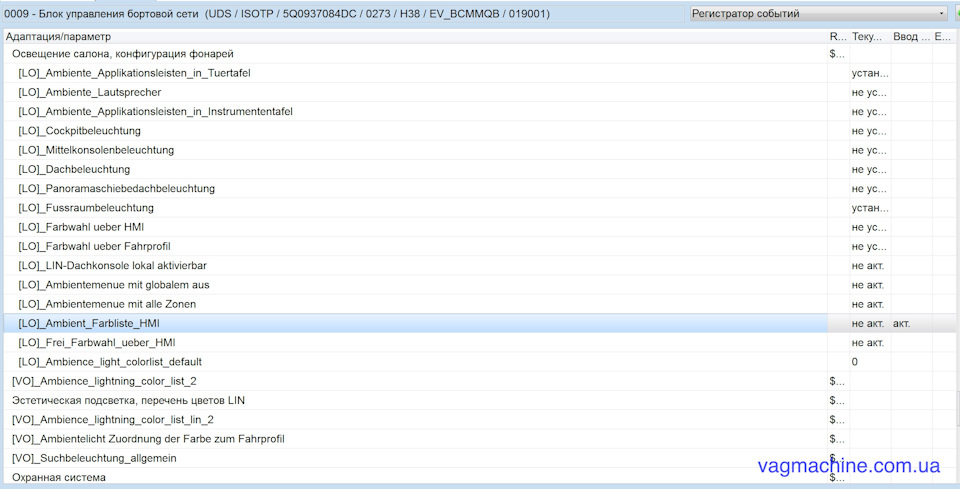The width and height of the screenshot is (960, 489).
Task: Click не акт. value of Frei_Farbwahl_ueber_HMI
Action: click(x=868, y=343)
